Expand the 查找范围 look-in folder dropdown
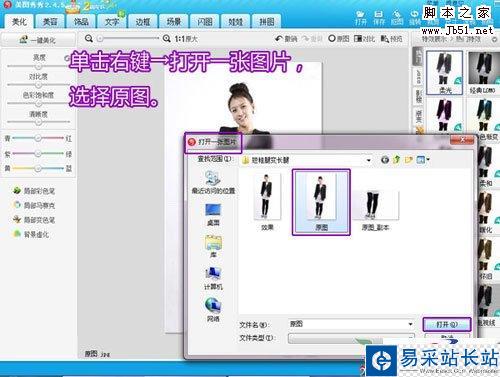 pos(369,160)
